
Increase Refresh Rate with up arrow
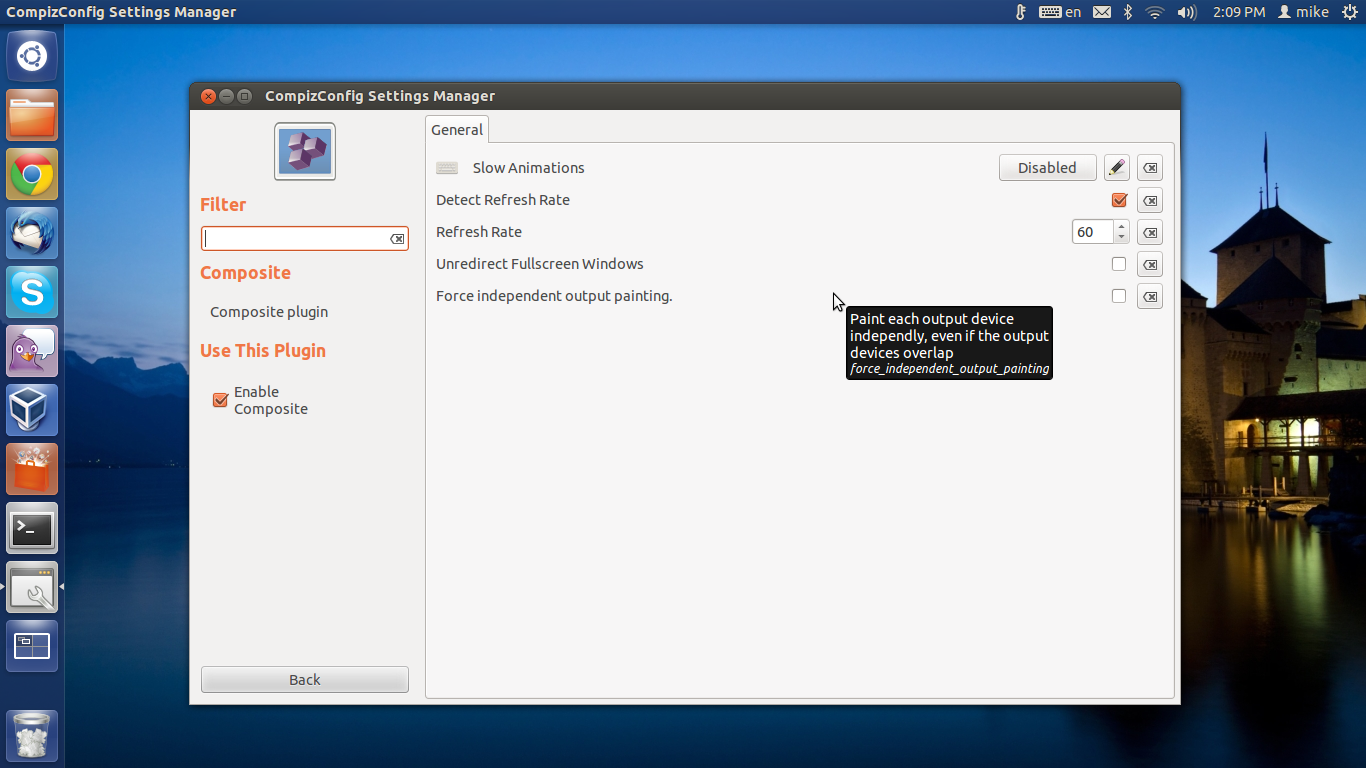pyautogui.click(x=1121, y=227)
